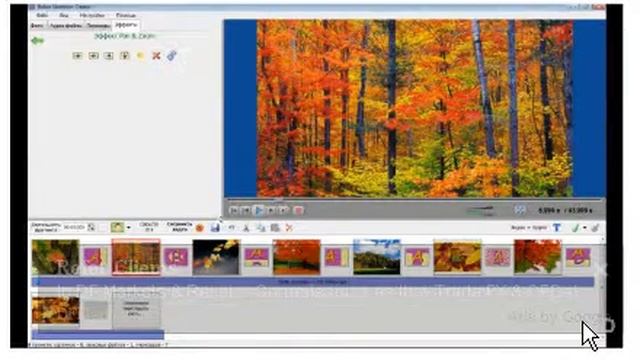640x360 pixels.
Task: Open dropdown arrow beside green check mark
Action: coord(584,228)
